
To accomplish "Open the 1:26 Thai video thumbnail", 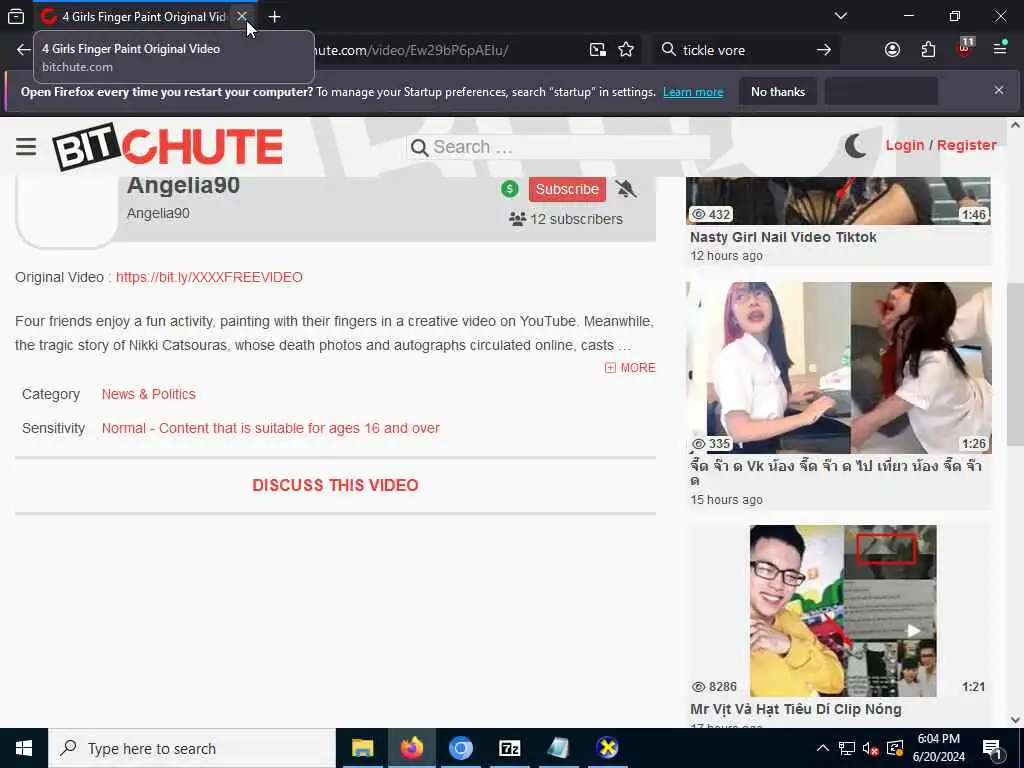I will pos(839,368).
